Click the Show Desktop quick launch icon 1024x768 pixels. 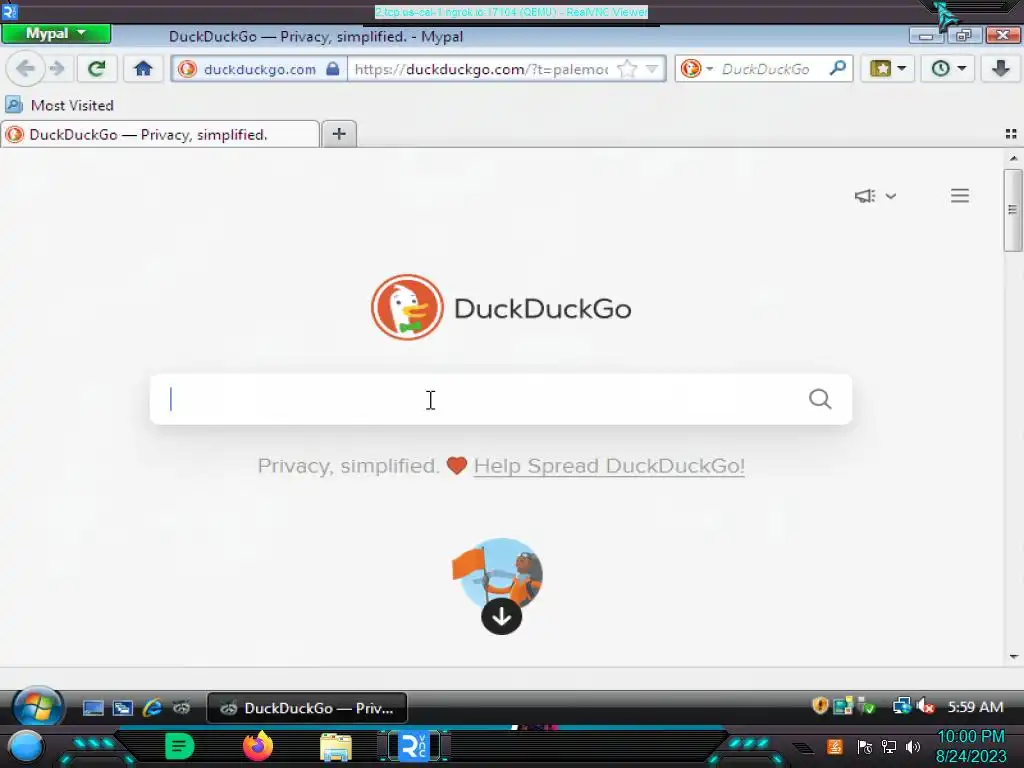pyautogui.click(x=93, y=708)
